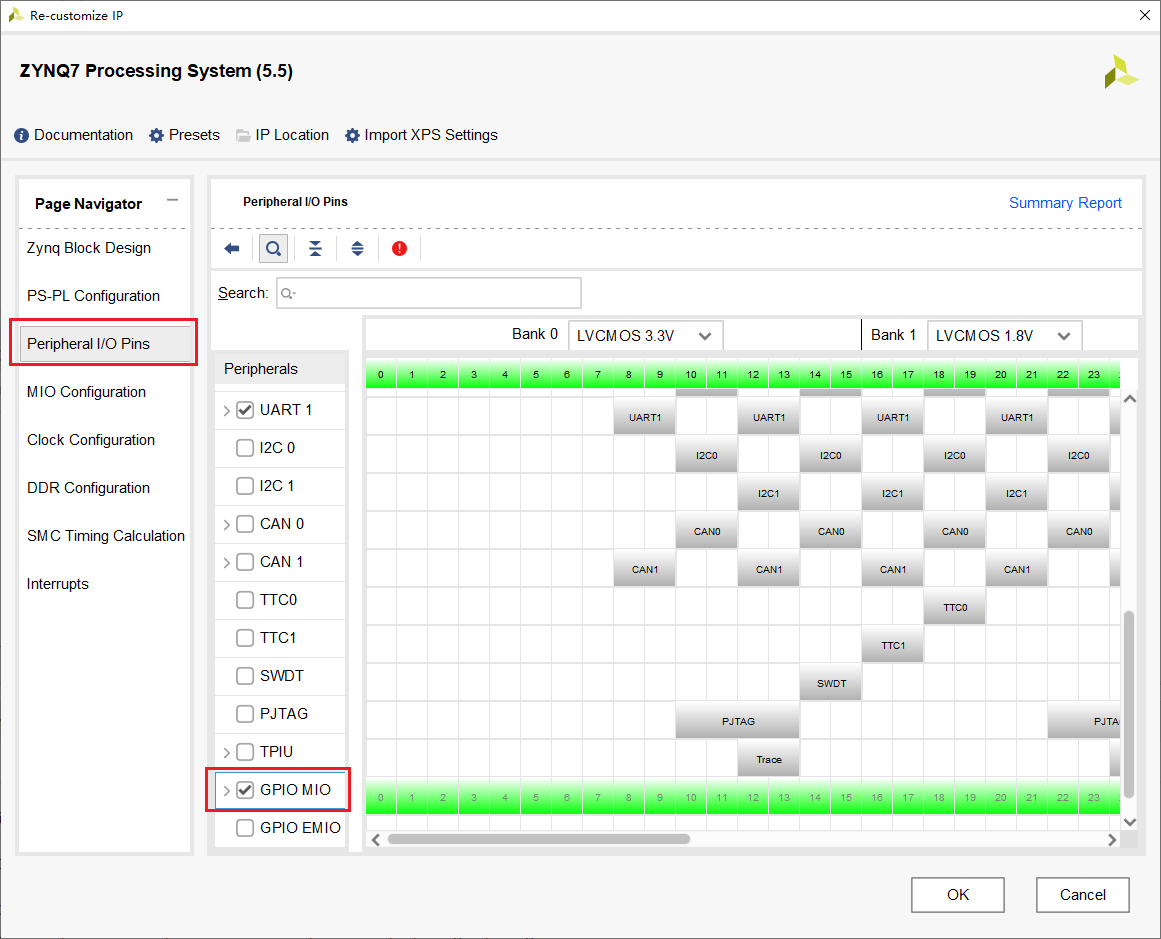Enable the I2C 1 checkbox

(x=244, y=486)
